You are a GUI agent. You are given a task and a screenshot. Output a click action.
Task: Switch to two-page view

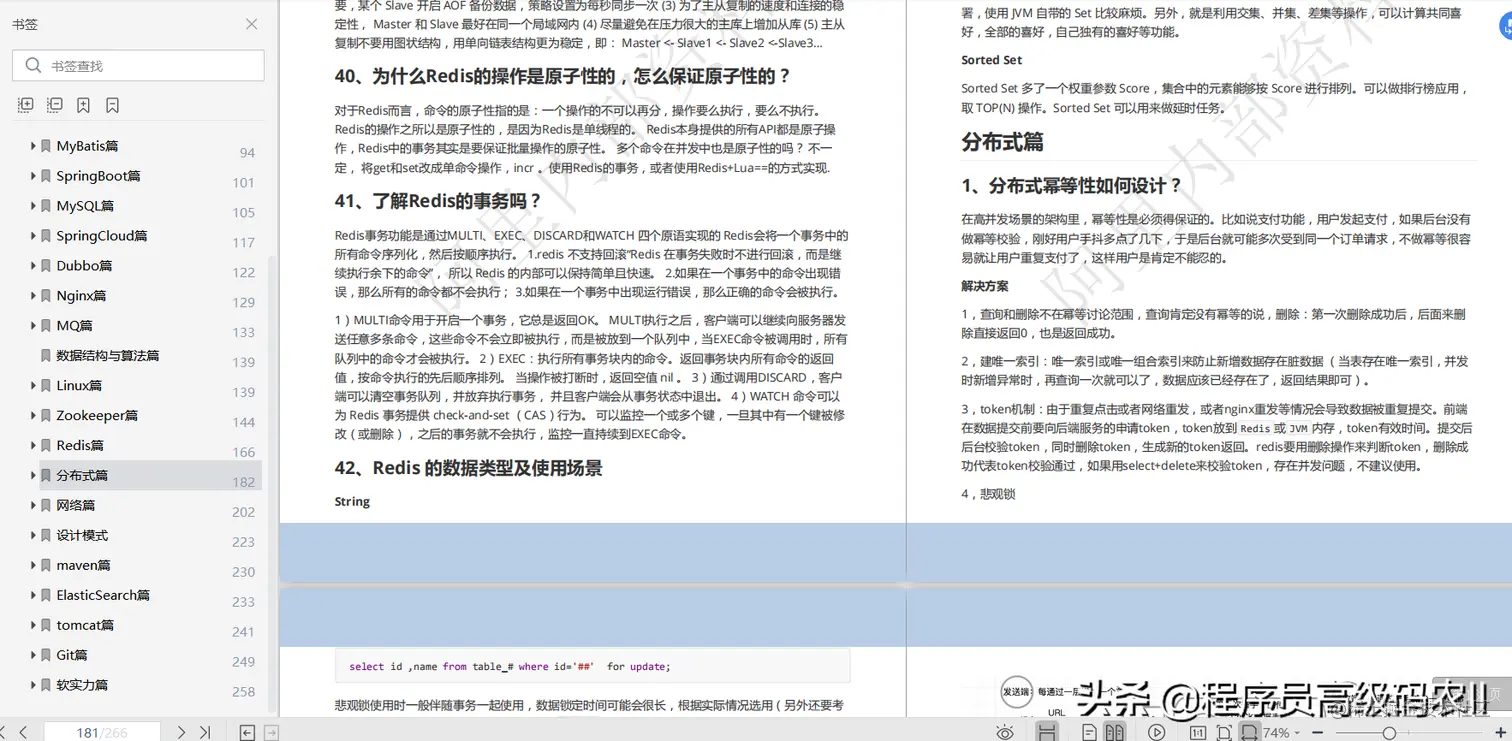coord(1114,733)
